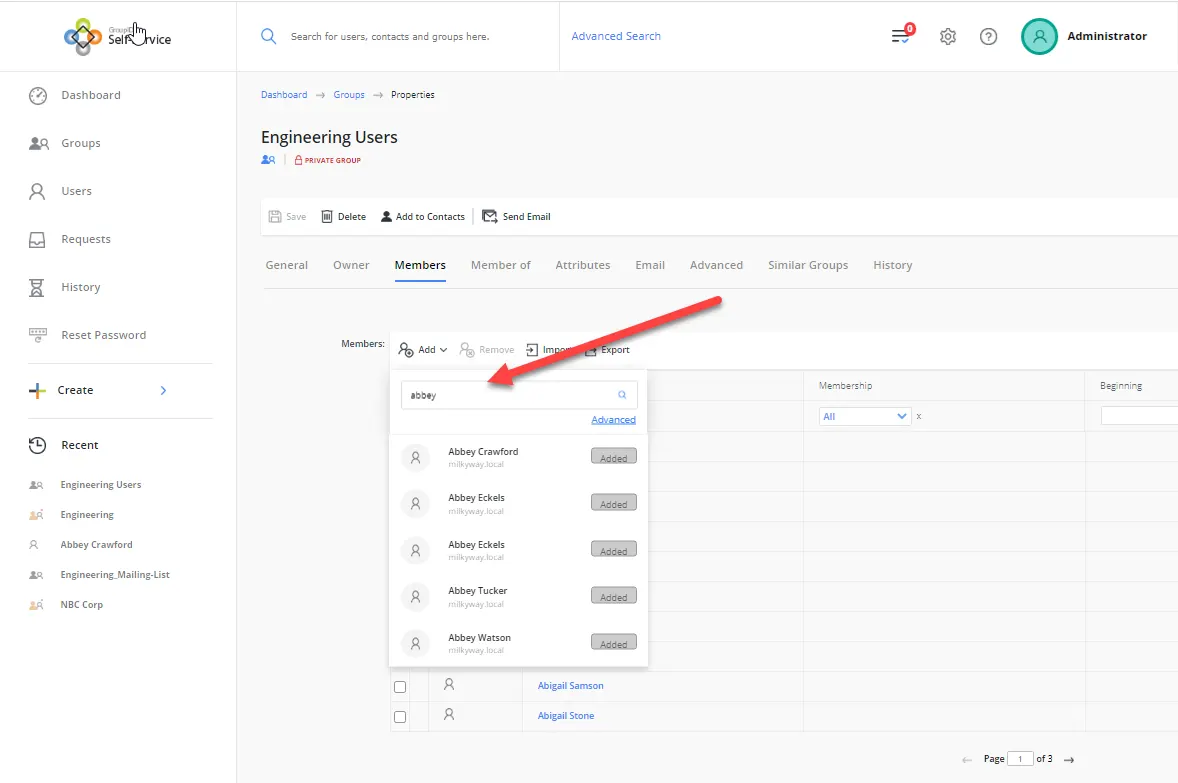Switch to the General tab

pos(287,265)
